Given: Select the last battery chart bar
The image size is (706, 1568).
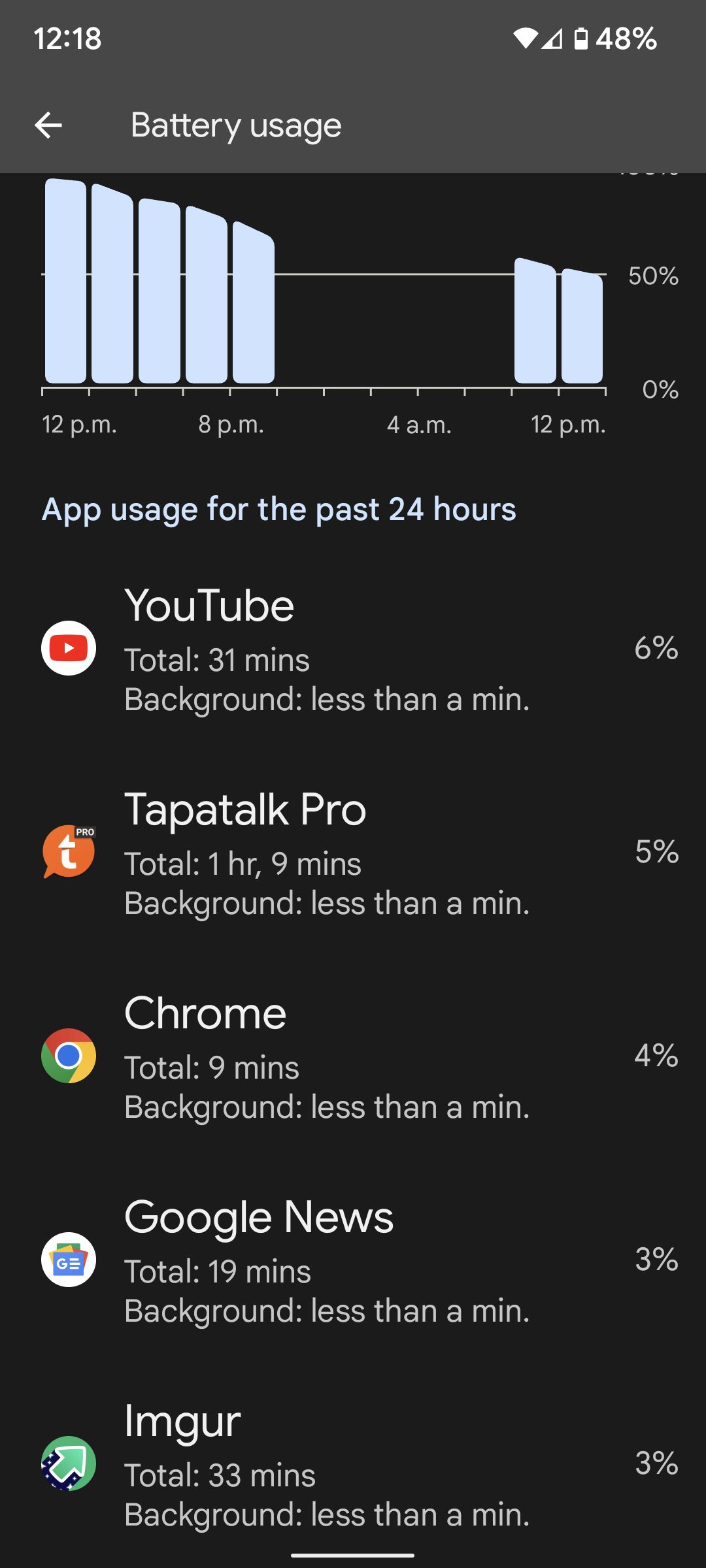Looking at the screenshot, I should [582, 326].
